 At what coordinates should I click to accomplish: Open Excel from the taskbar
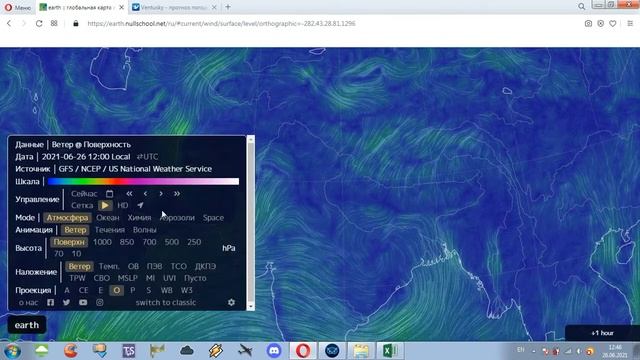(390, 351)
